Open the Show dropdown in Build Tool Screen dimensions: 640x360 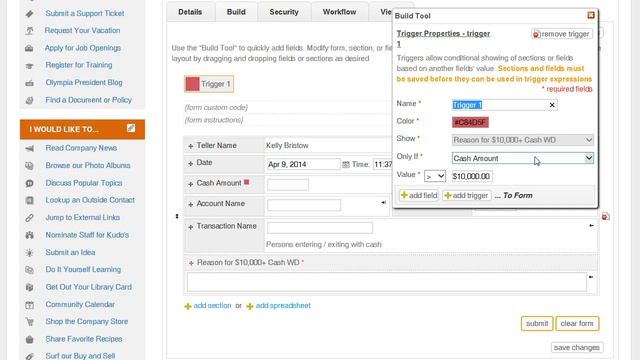coord(522,140)
